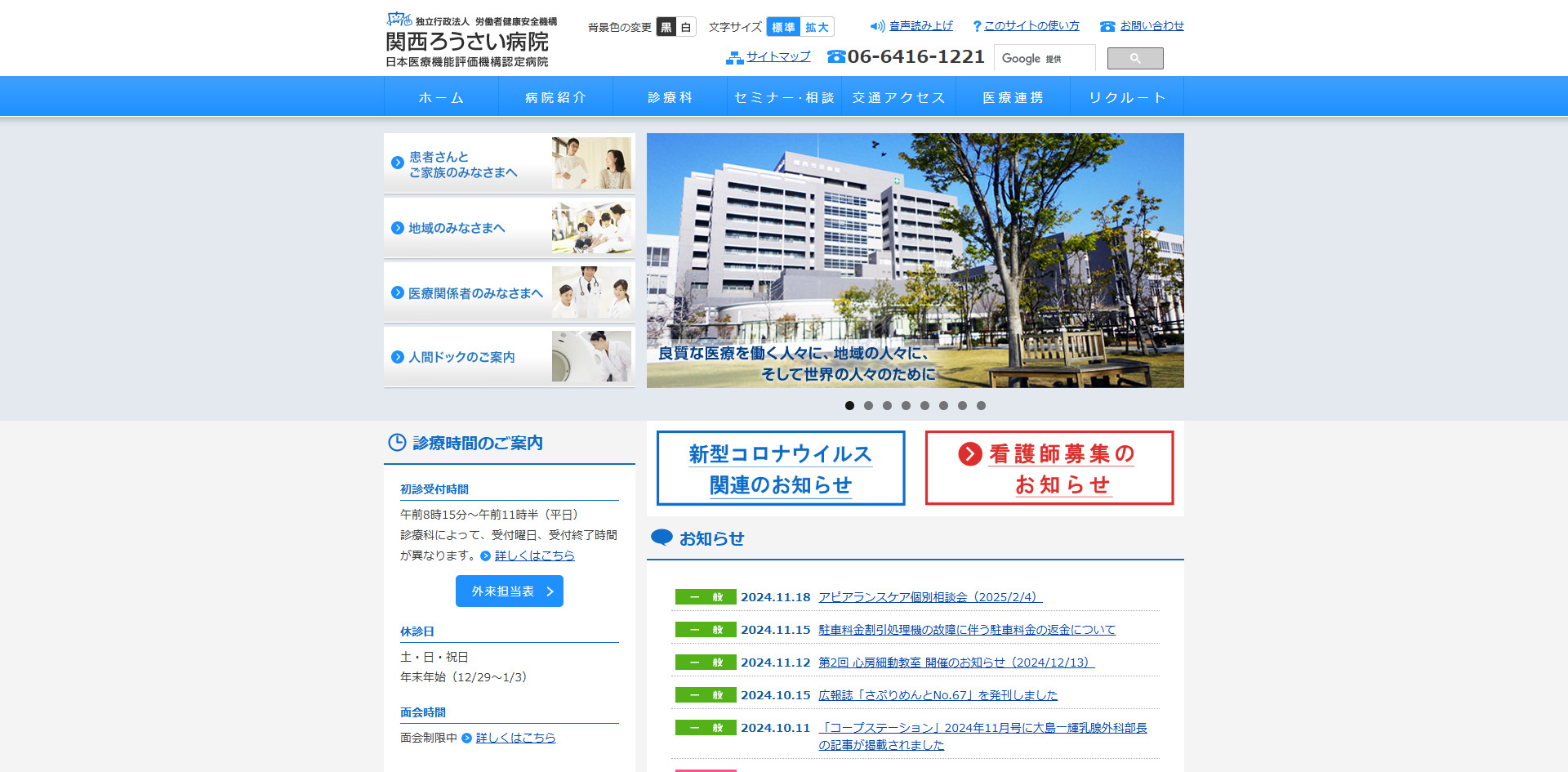Open 看護師募集のお知らせ banner
Image resolution: width=1568 pixels, height=772 pixels.
(x=1049, y=468)
